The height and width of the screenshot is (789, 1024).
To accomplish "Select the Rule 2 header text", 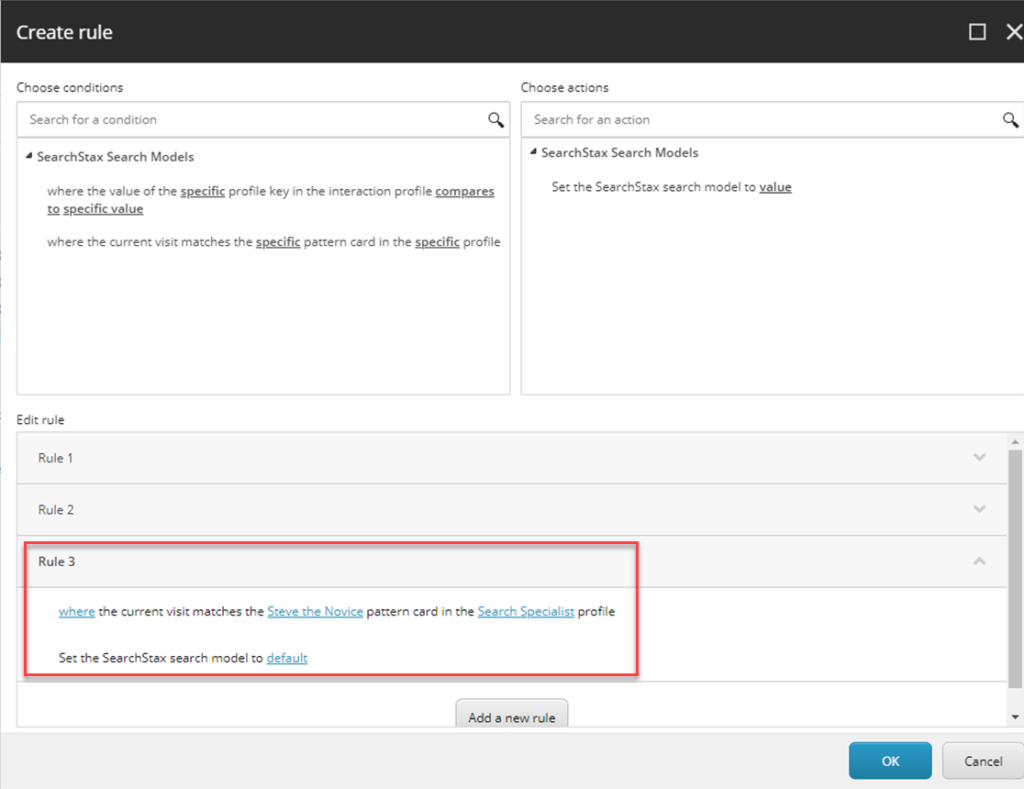I will click(56, 509).
